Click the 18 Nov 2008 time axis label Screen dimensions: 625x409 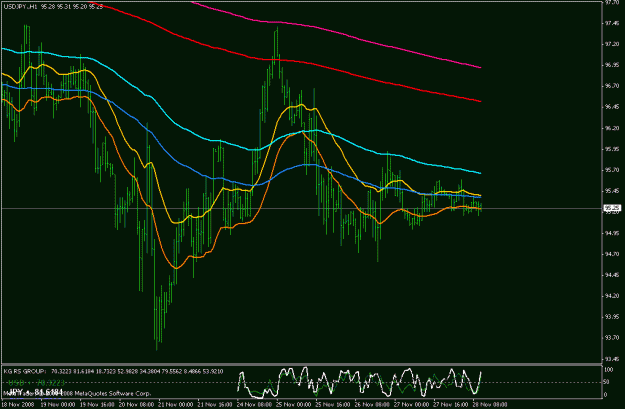(18, 404)
